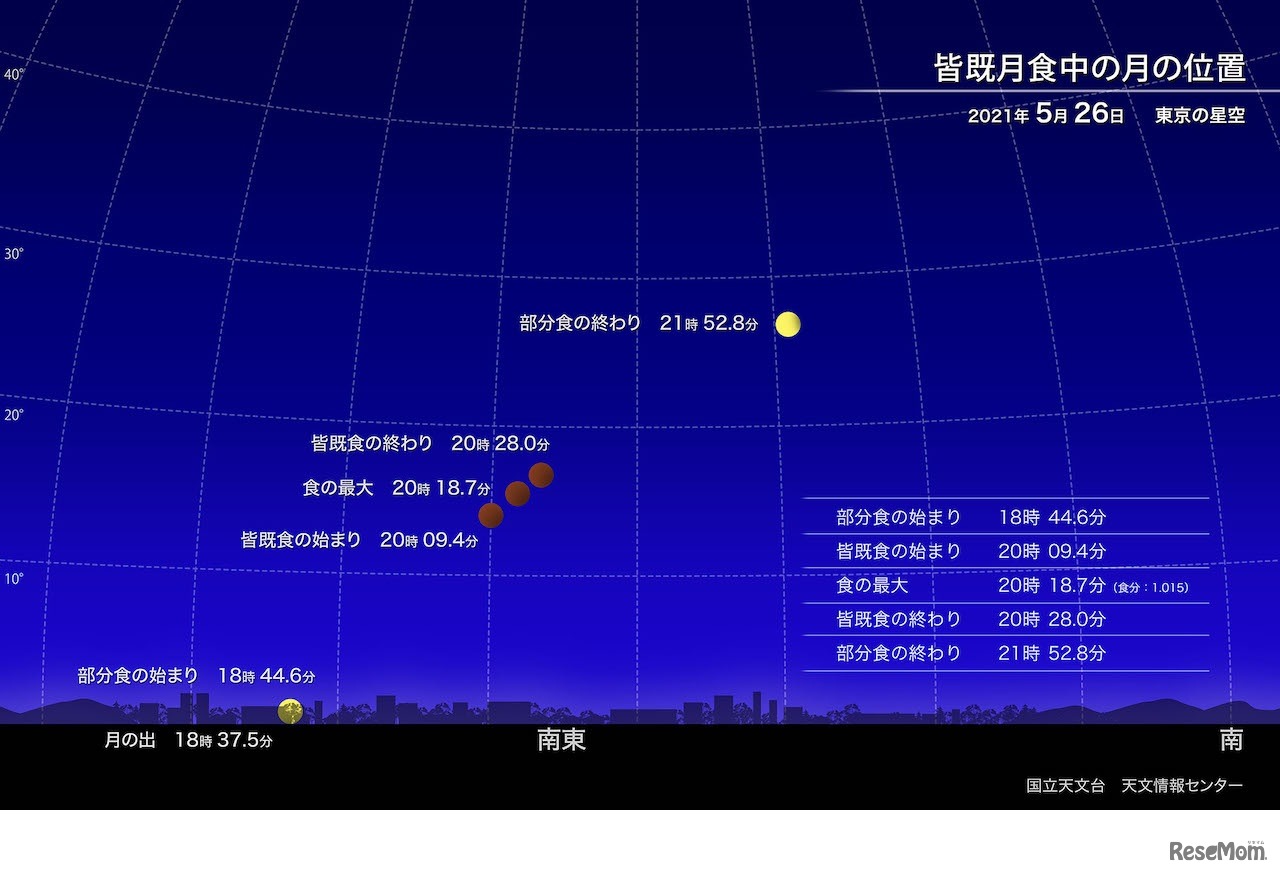
Task: Click the dark moon at maximum eclipse
Action: click(516, 492)
